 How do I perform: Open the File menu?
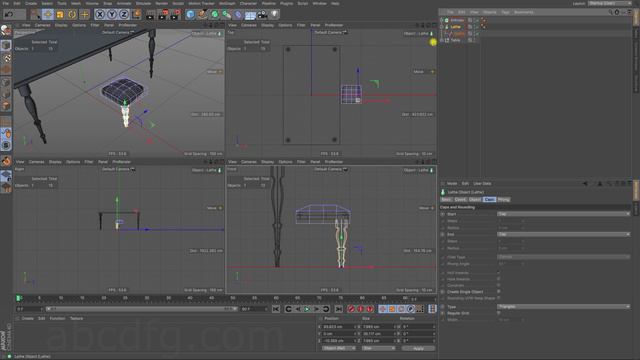tap(6, 3)
